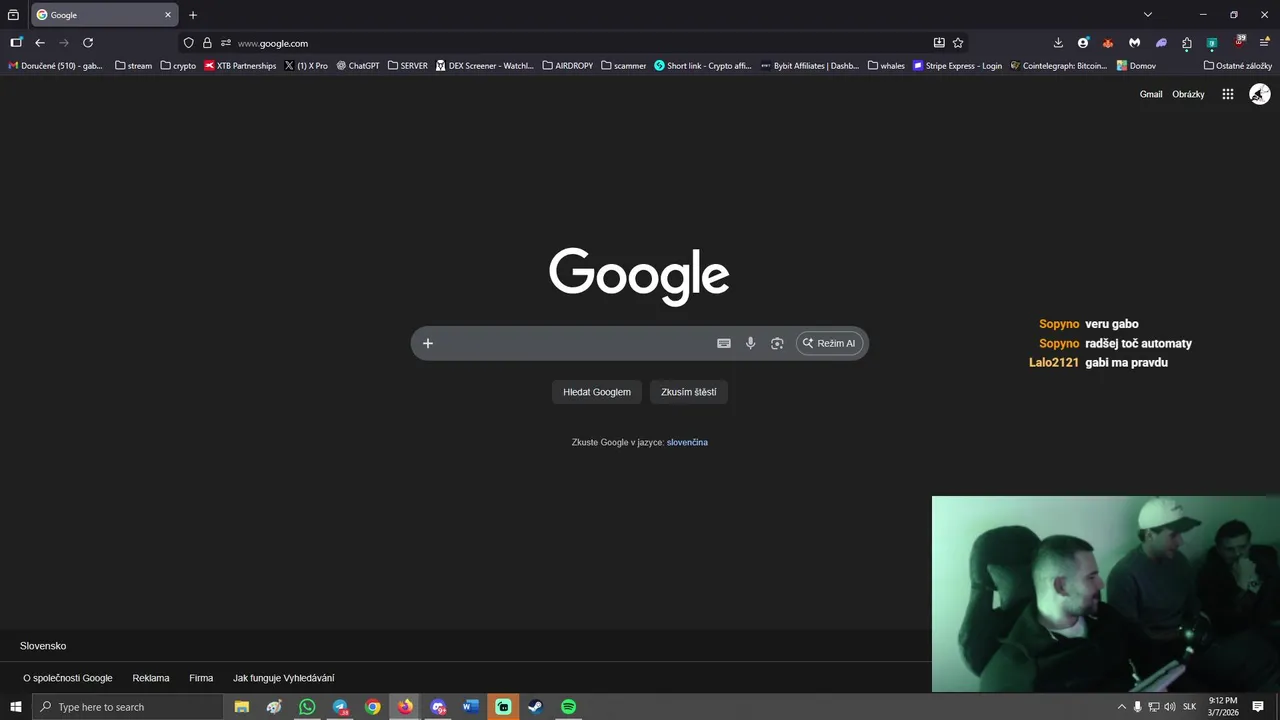Screen dimensions: 1280x720
Task: Bookmark this page with star icon
Action: pyautogui.click(x=958, y=43)
